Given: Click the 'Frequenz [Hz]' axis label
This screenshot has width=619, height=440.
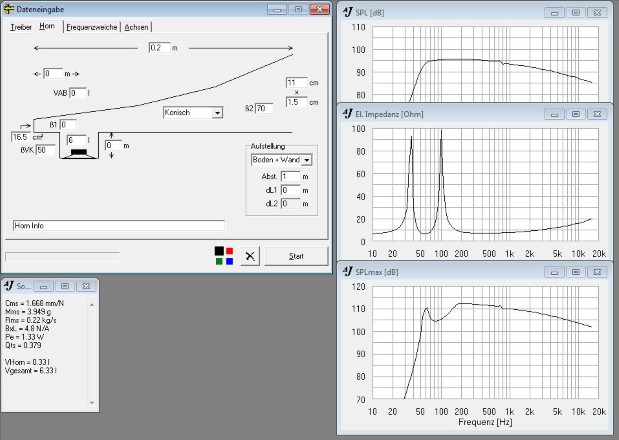Looking at the screenshot, I should (x=485, y=422).
